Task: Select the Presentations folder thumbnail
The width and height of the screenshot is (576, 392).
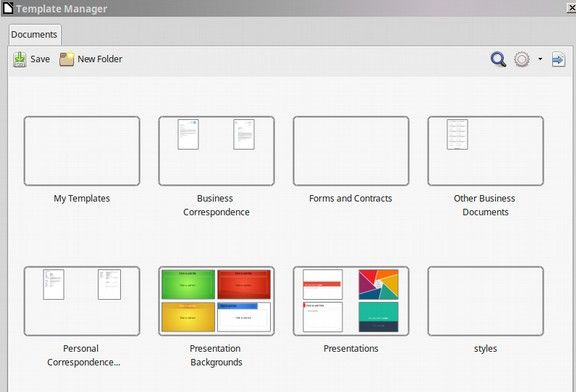Action: coord(351,301)
